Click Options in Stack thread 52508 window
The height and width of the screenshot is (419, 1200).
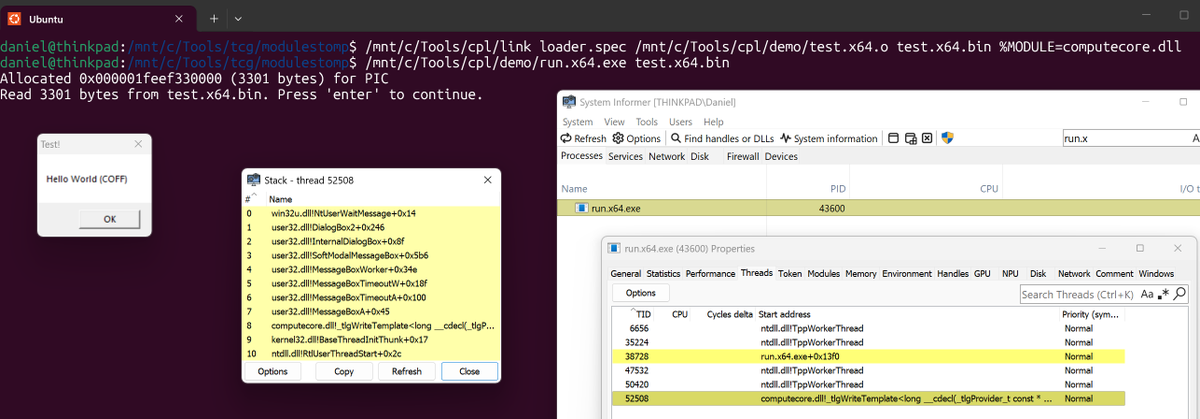coord(272,371)
